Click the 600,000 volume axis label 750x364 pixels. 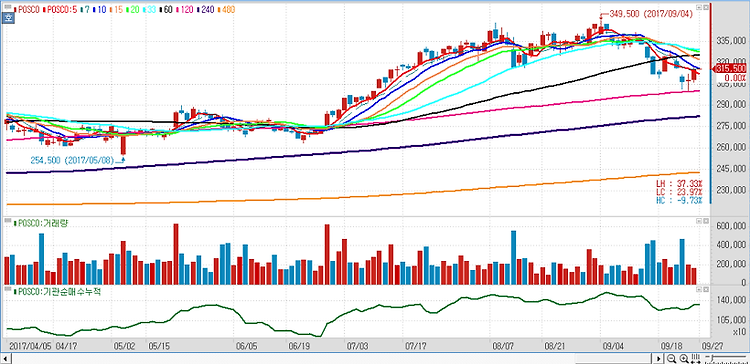730,227
